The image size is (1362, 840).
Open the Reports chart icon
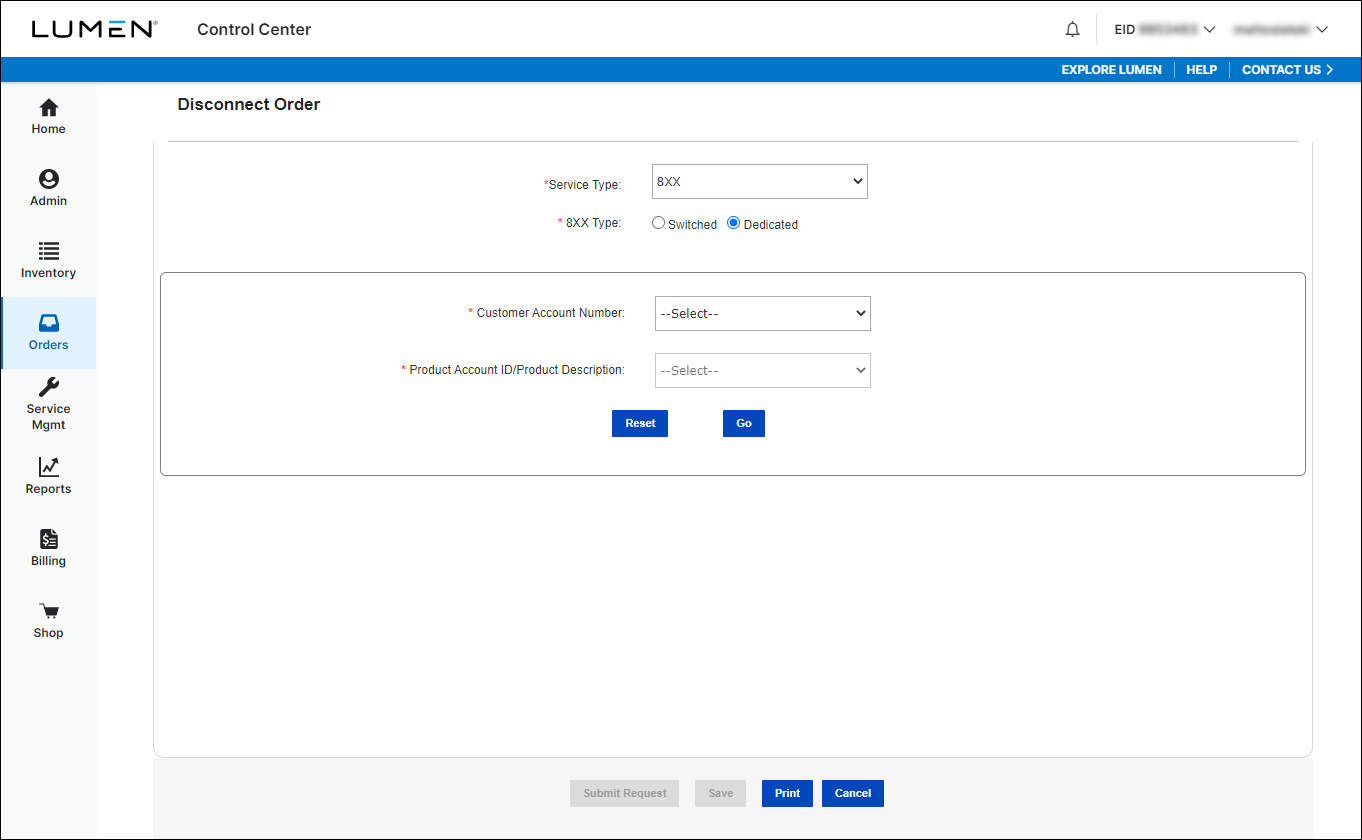[x=48, y=467]
